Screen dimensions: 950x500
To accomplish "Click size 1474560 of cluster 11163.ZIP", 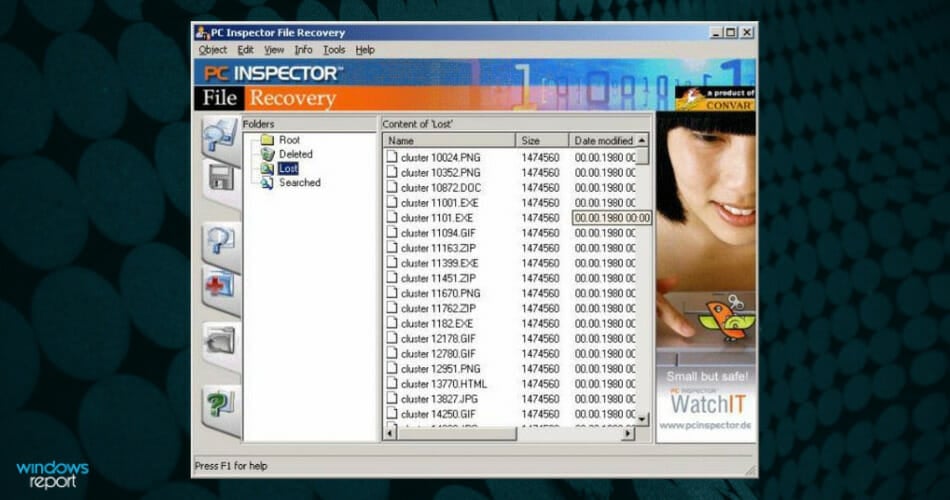I will click(540, 248).
